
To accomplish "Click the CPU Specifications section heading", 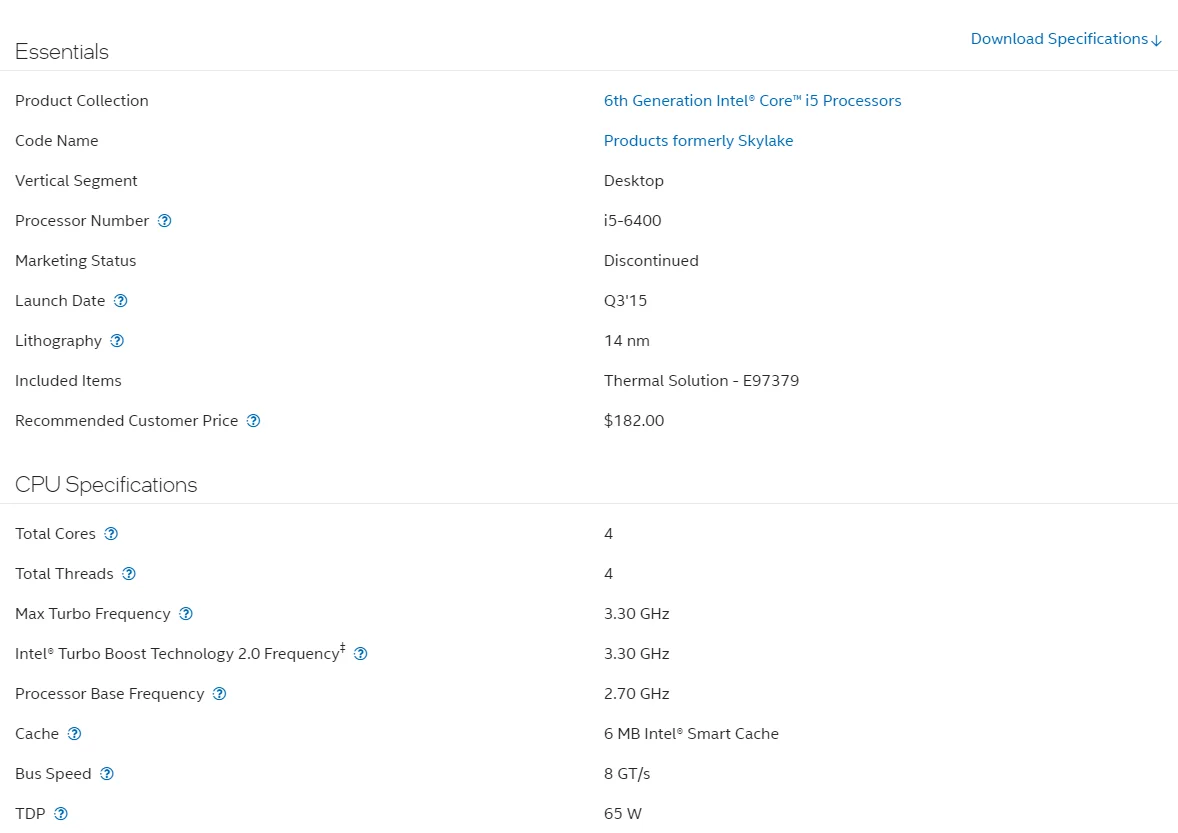I will 106,485.
